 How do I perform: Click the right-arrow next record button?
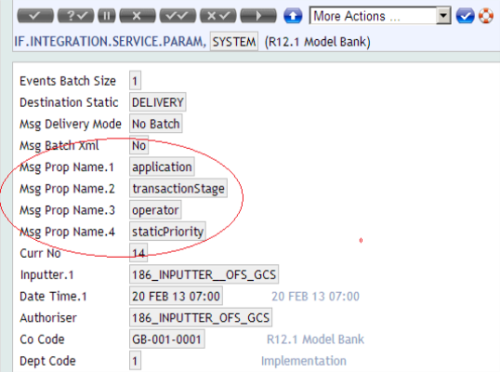tap(258, 16)
